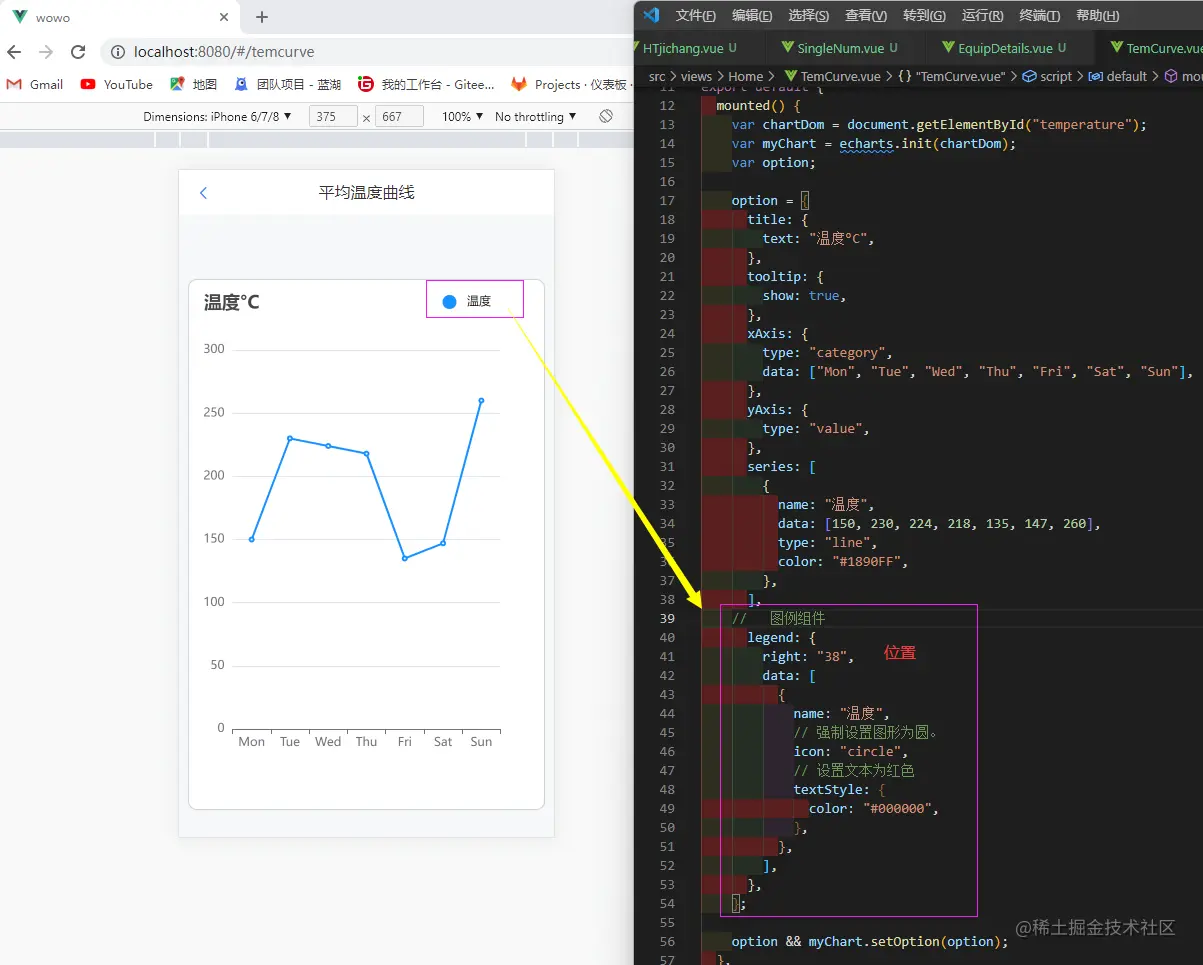The image size is (1203, 965).
Task: Close the wowo browser tab
Action: tap(224, 17)
